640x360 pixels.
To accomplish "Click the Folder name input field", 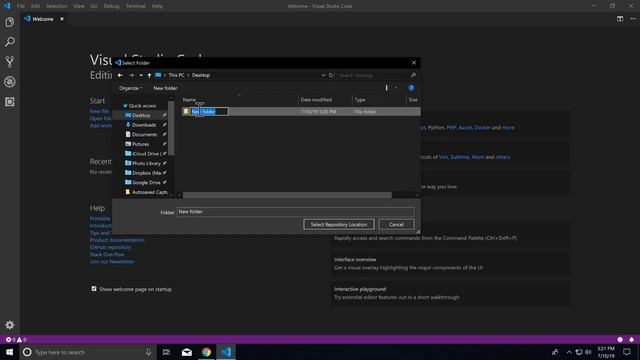I will [x=295, y=211].
